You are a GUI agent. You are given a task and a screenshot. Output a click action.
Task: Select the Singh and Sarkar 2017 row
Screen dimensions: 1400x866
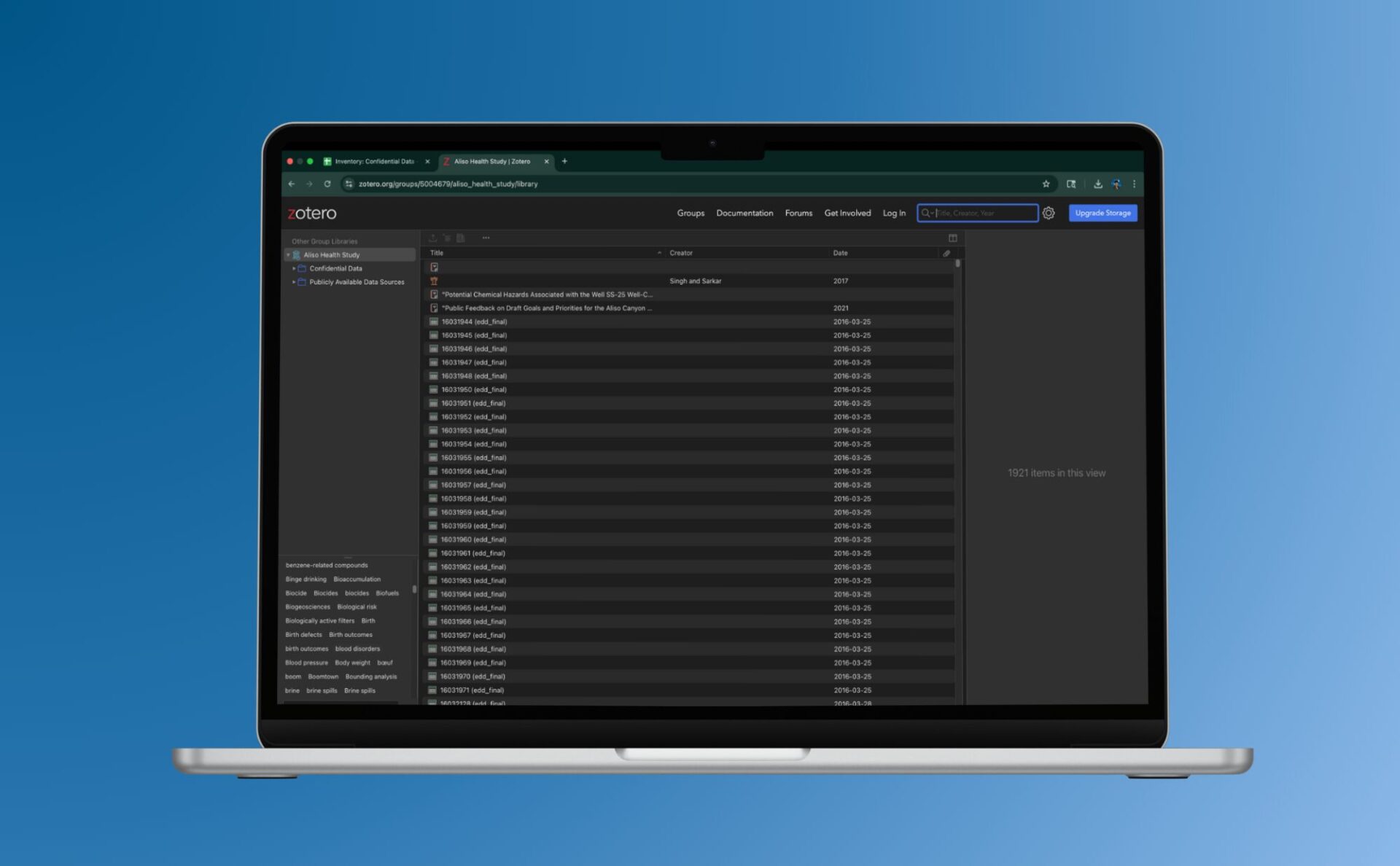688,281
